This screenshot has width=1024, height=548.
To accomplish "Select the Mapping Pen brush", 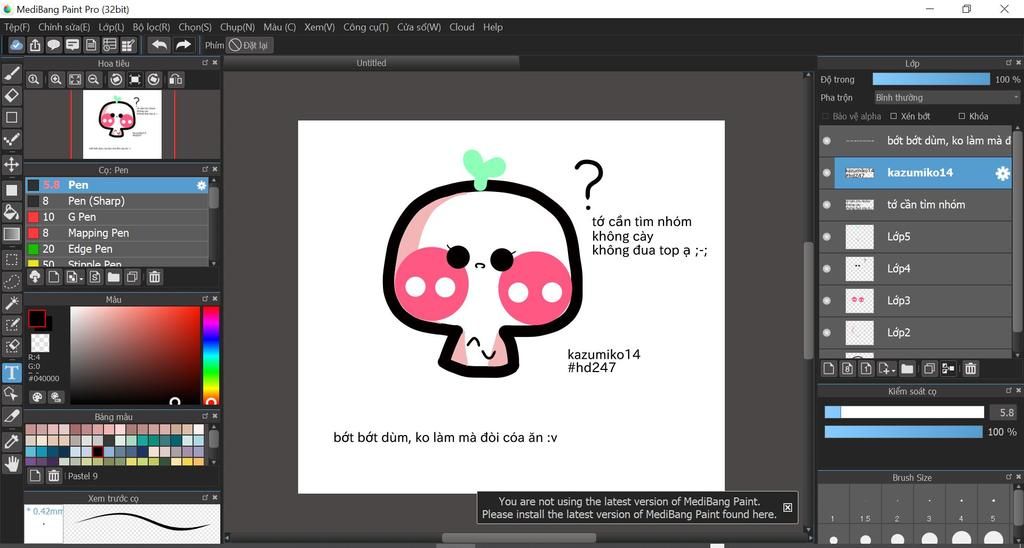I will (117, 233).
